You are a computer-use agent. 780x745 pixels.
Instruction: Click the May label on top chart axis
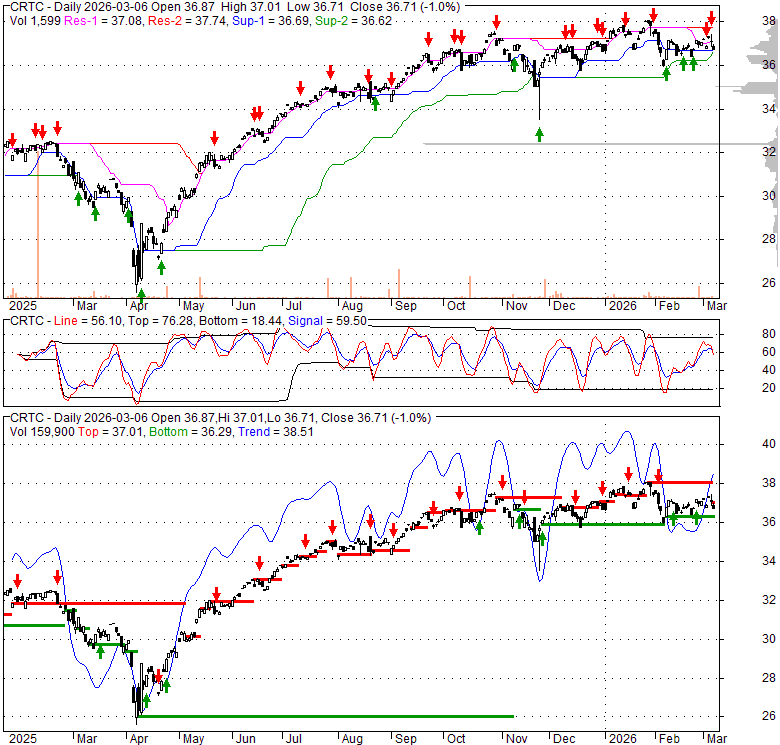[193, 304]
